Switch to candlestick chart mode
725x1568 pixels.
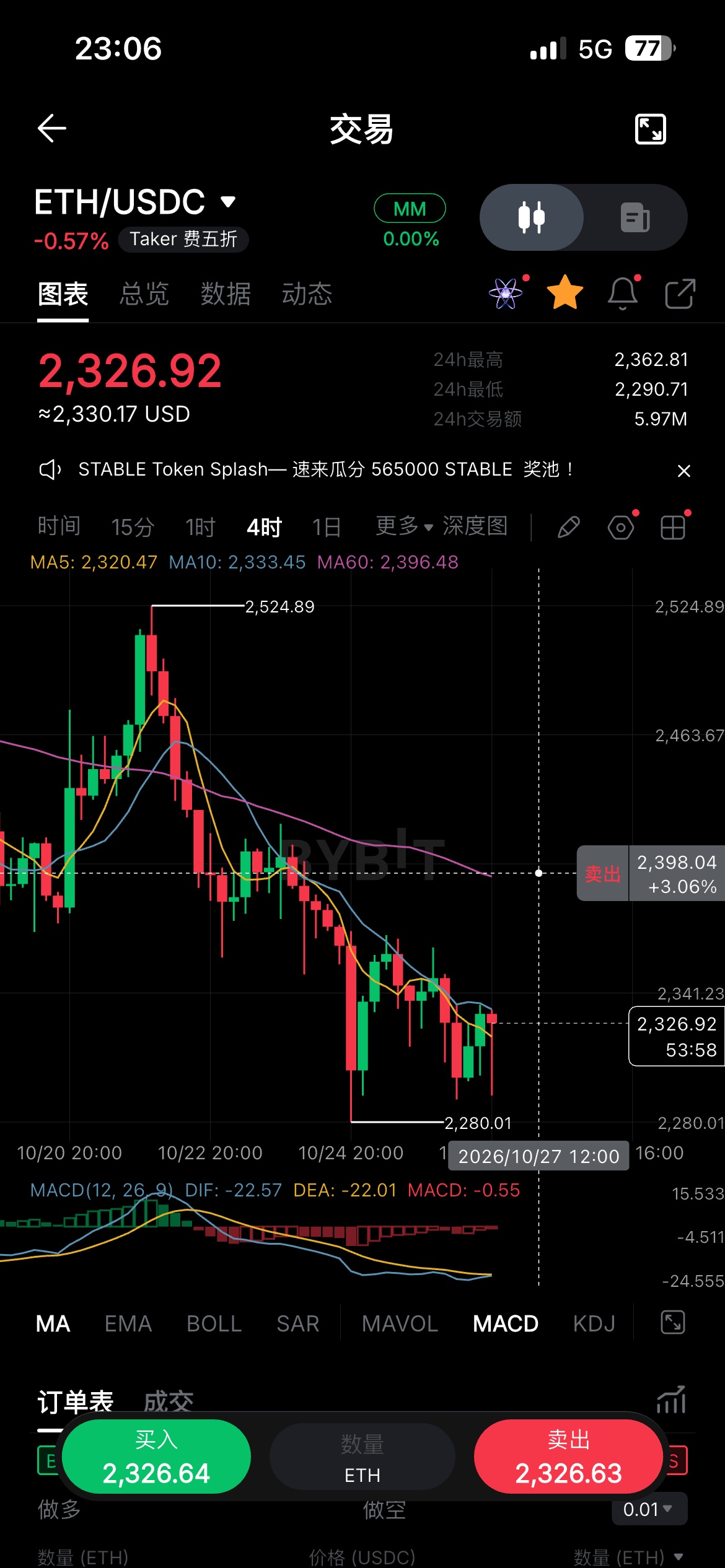click(532, 217)
